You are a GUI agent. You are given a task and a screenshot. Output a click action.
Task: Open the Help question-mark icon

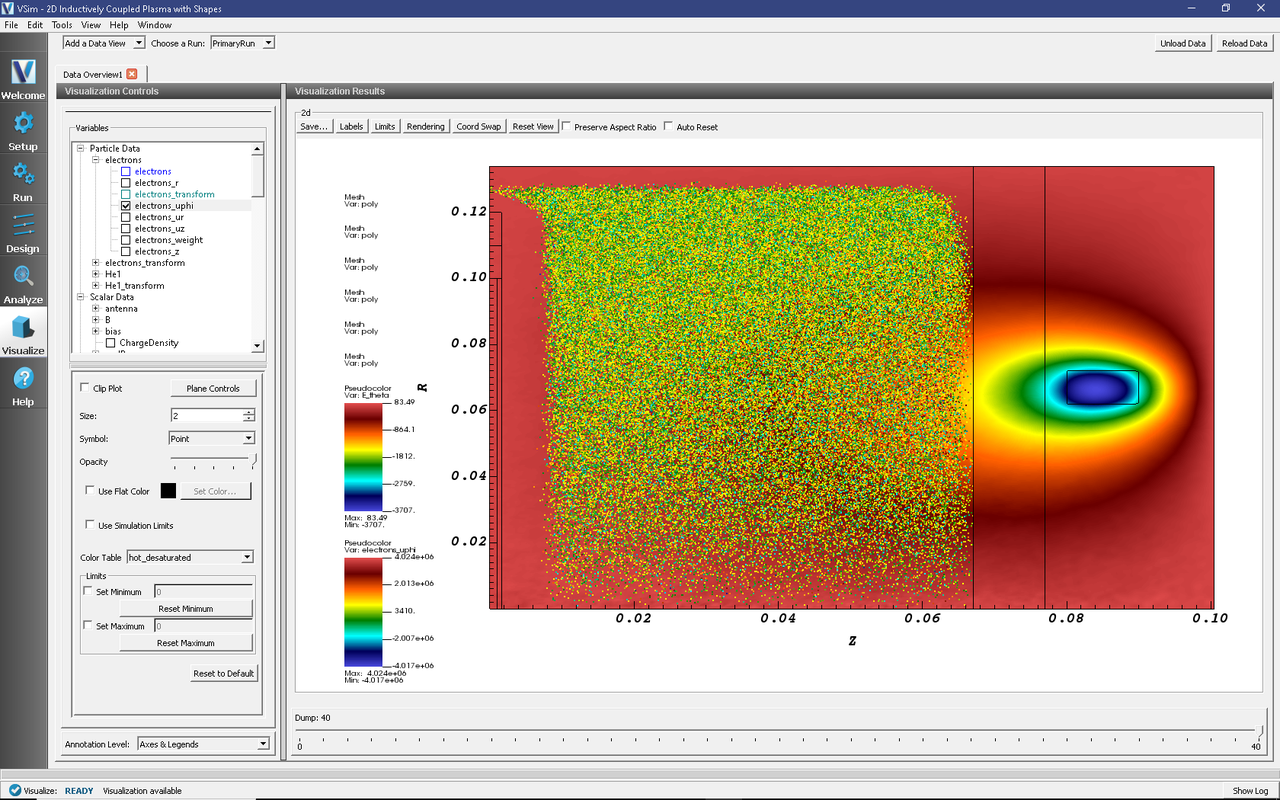tap(23, 378)
